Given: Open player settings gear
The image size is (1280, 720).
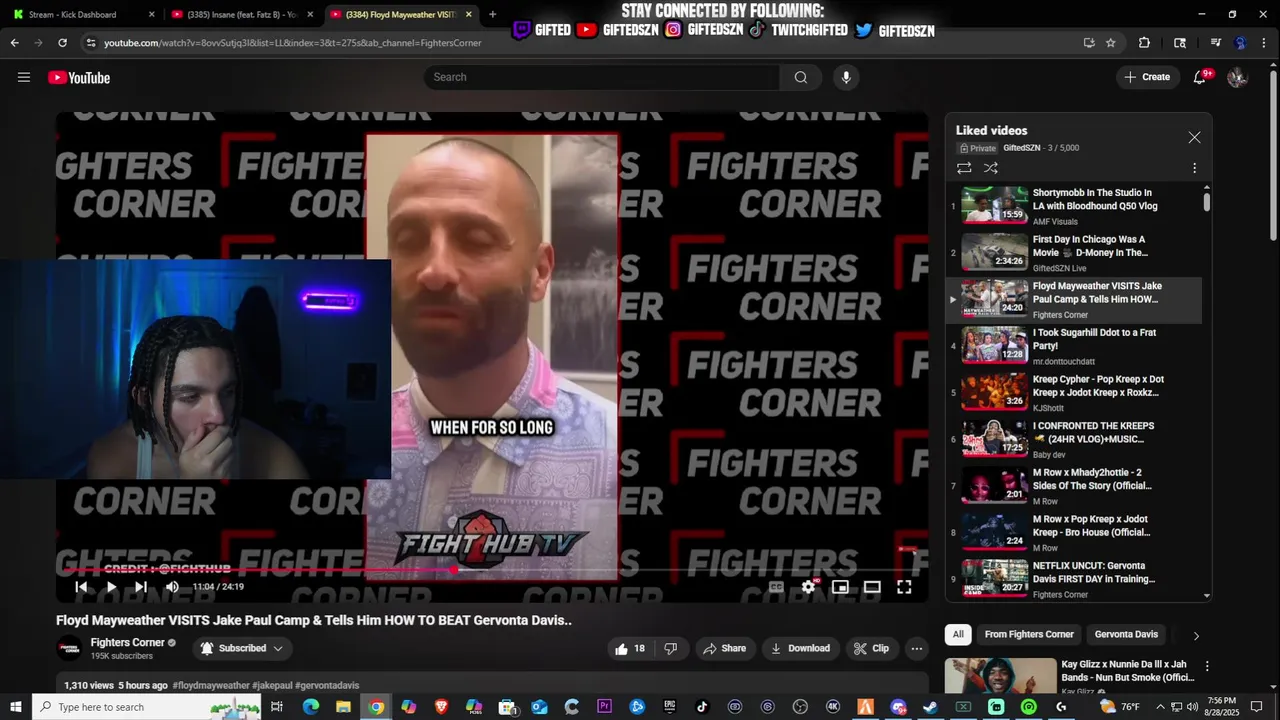Looking at the screenshot, I should [808, 587].
